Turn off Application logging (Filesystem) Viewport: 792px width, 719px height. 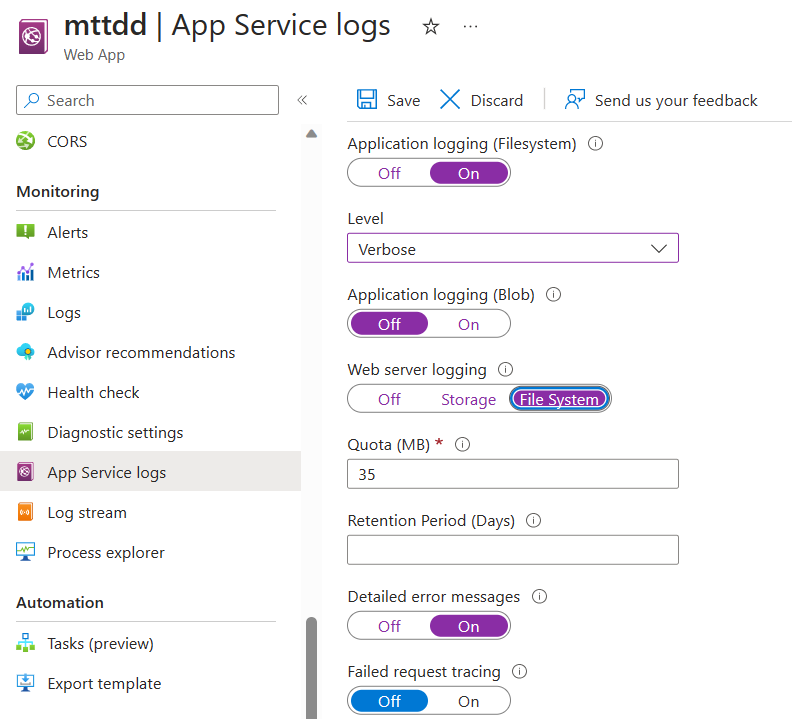coord(389,173)
